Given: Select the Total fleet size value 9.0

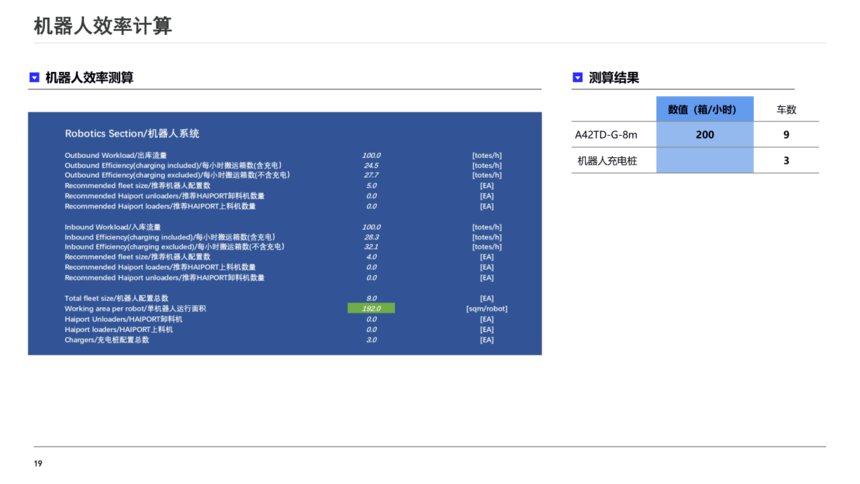Looking at the screenshot, I should click(x=371, y=299).
